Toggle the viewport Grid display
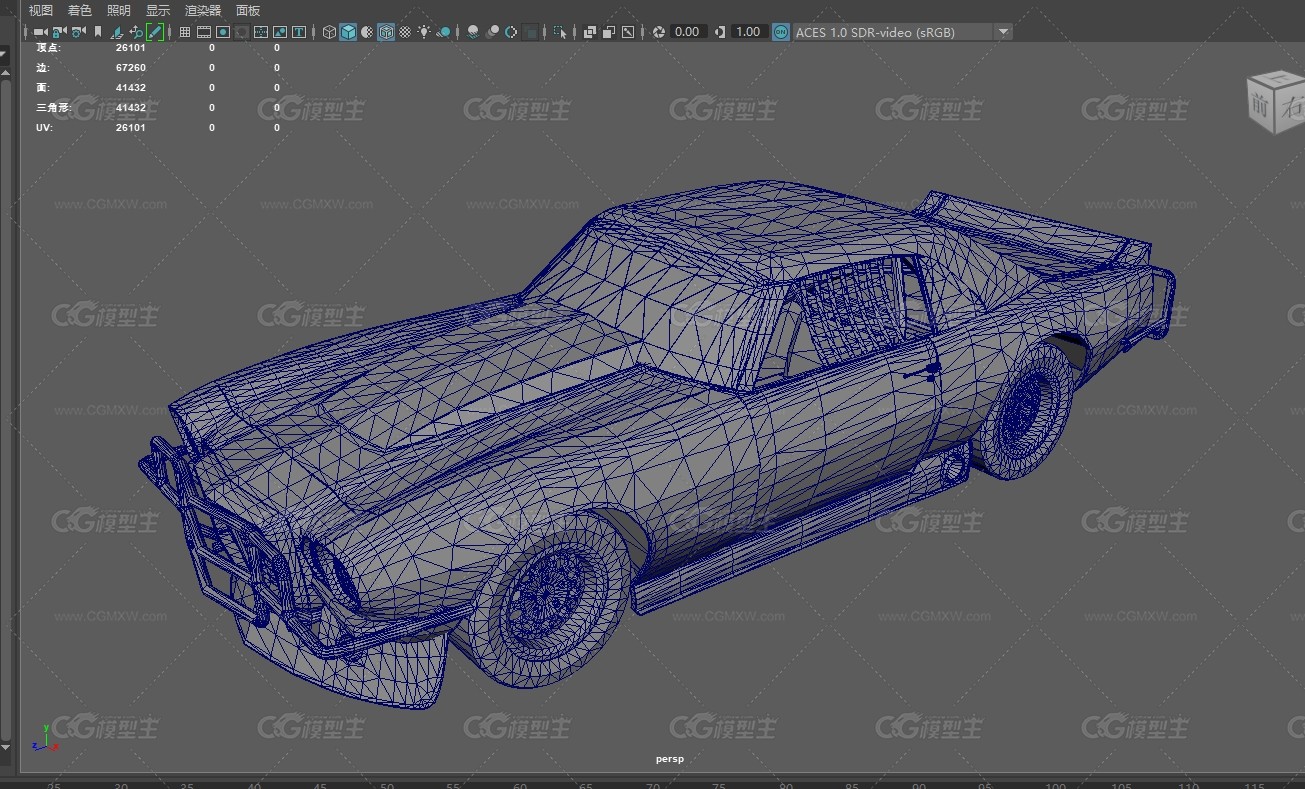This screenshot has height=789, width=1305. (x=185, y=32)
